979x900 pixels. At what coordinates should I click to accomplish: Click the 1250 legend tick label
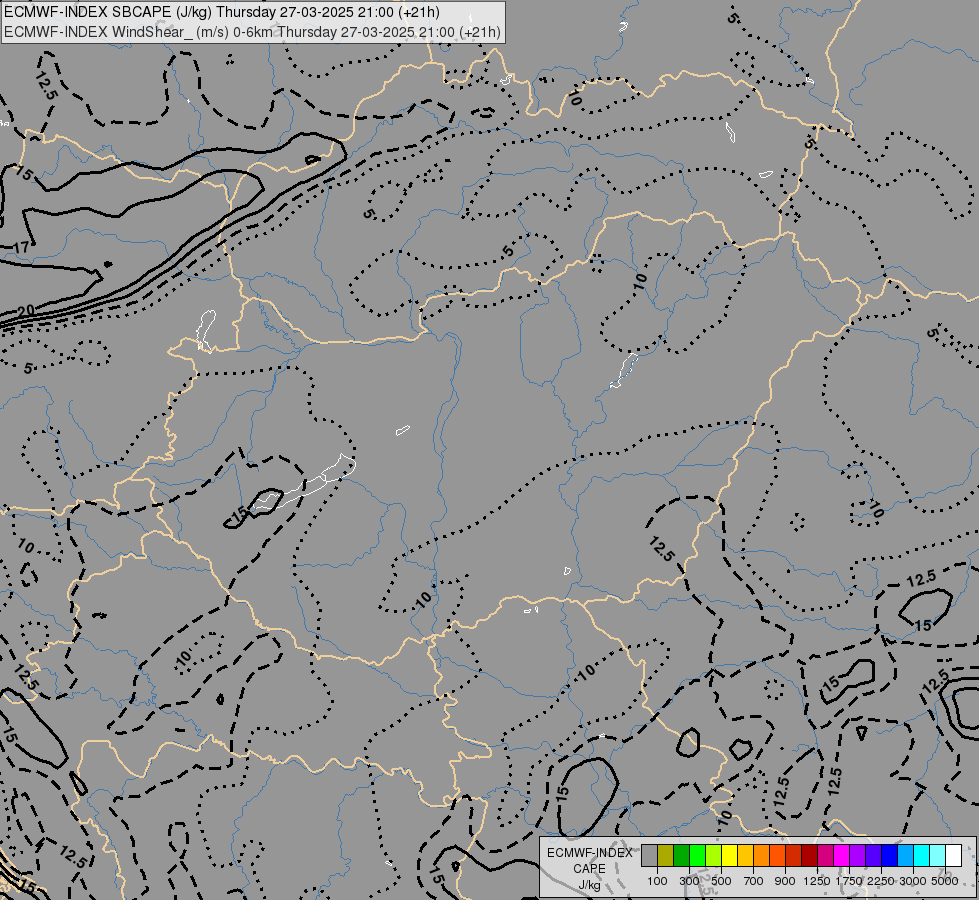pyautogui.click(x=817, y=881)
